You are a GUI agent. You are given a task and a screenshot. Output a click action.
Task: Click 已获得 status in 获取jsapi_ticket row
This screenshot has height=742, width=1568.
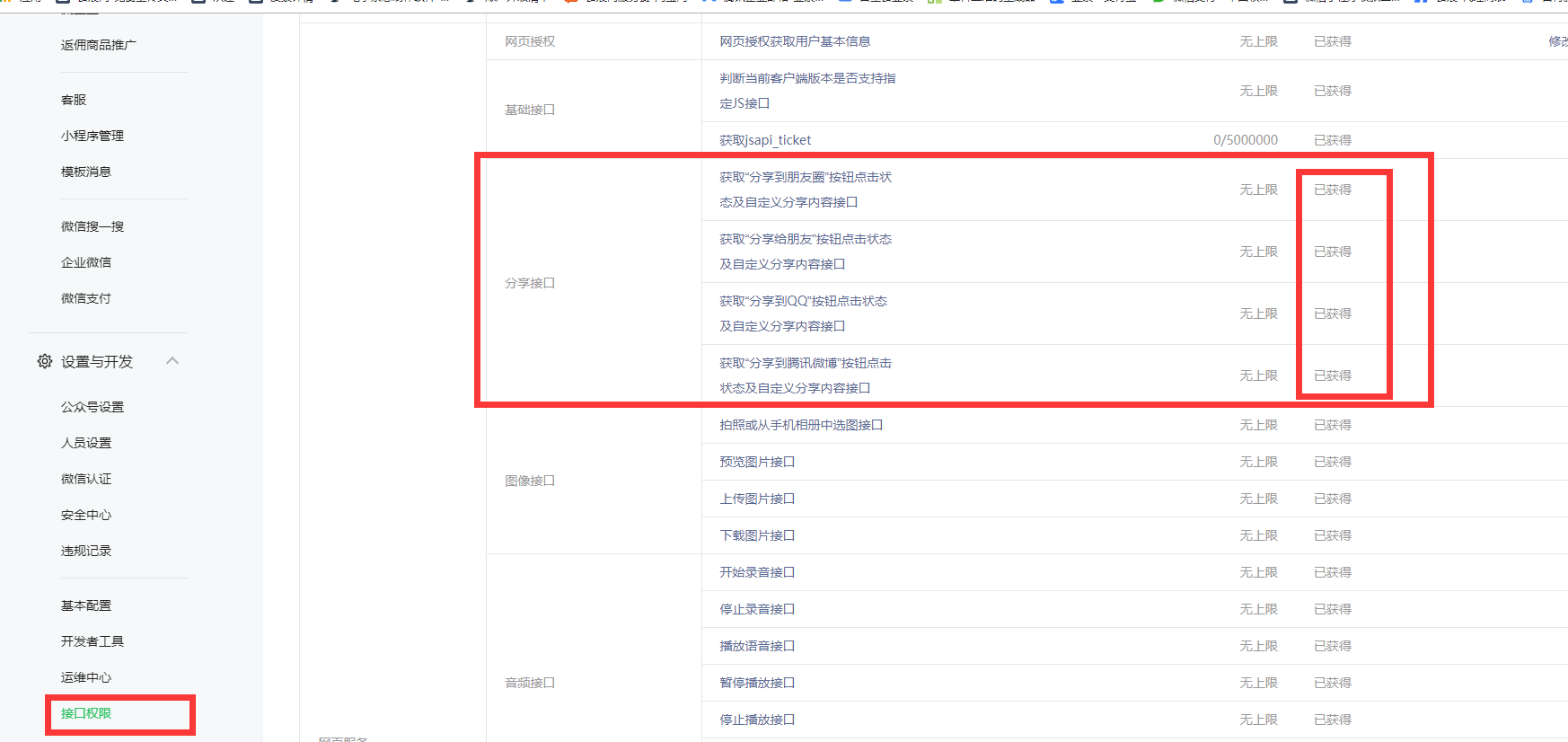[x=1333, y=140]
